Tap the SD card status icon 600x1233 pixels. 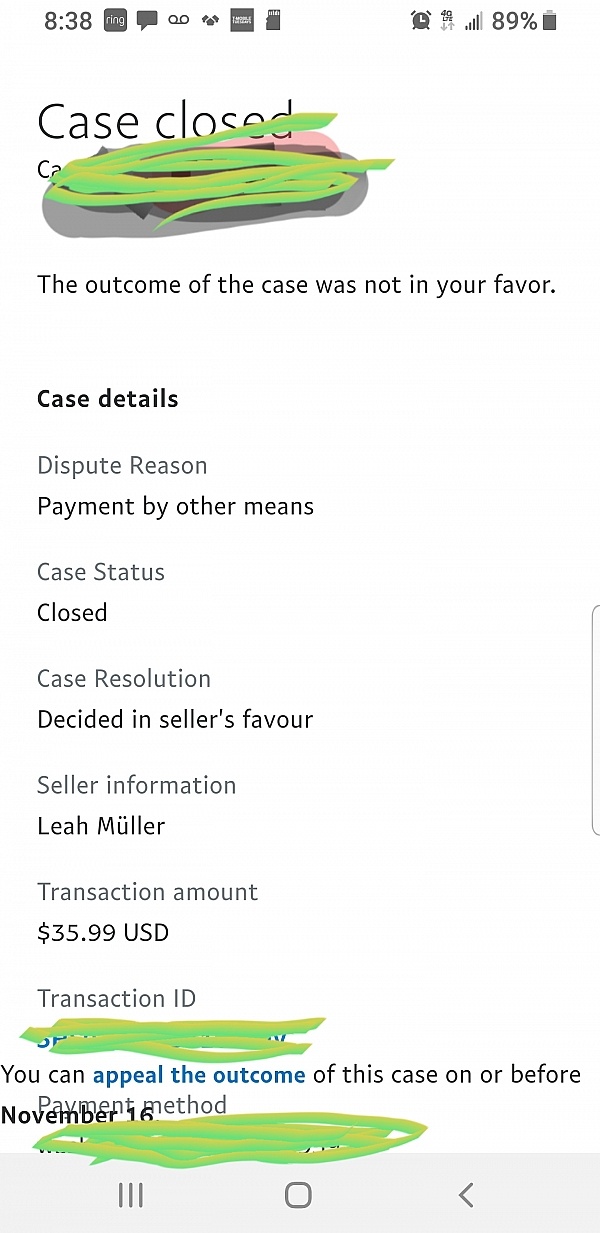tap(273, 21)
